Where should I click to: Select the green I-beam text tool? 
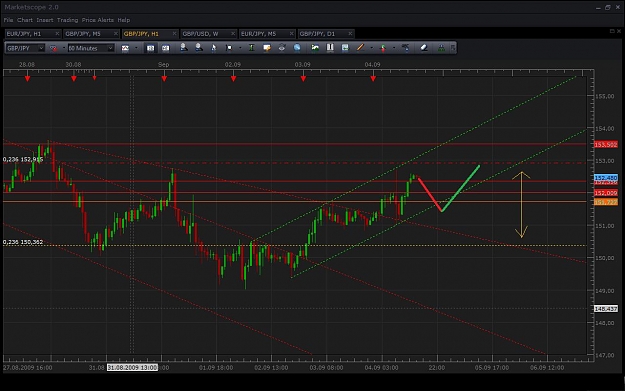click(x=252, y=48)
